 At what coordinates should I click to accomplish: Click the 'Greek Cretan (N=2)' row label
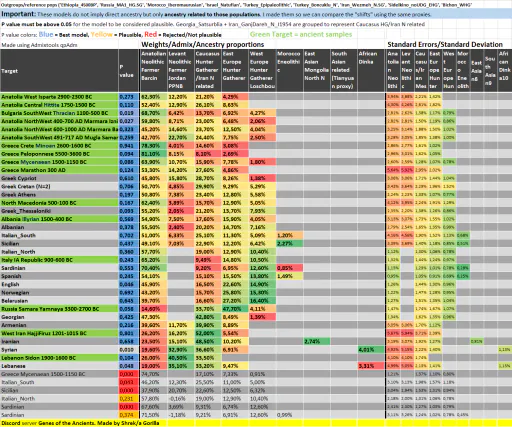click(x=59, y=186)
